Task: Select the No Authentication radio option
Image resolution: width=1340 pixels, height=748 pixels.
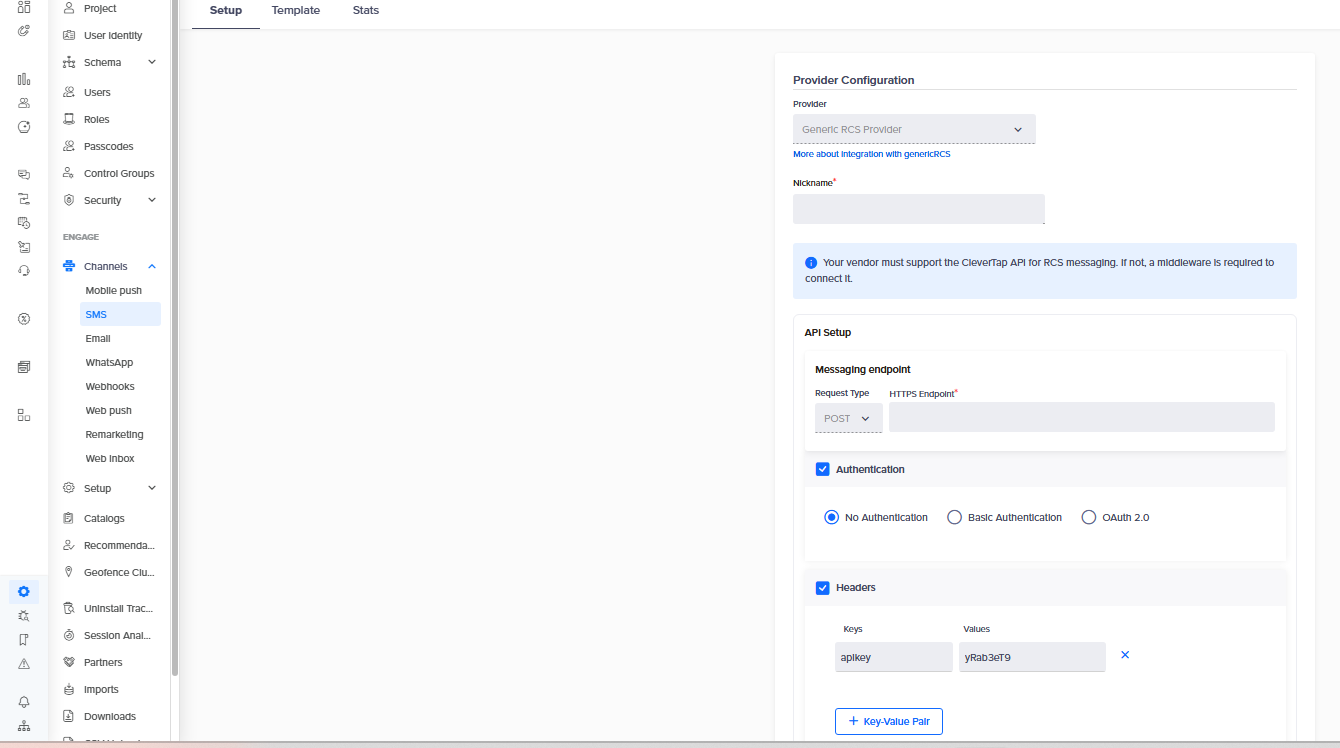Action: (831, 517)
